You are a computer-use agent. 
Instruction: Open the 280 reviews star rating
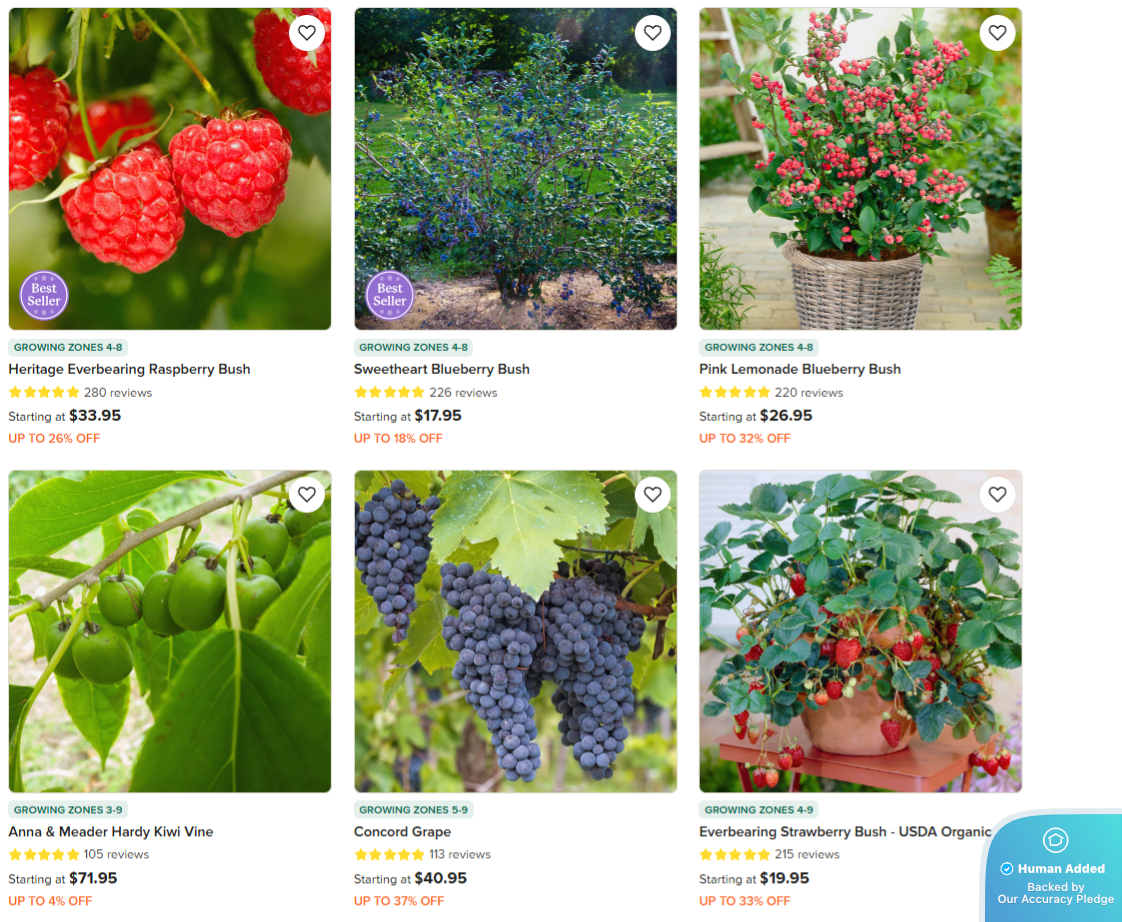[80, 392]
